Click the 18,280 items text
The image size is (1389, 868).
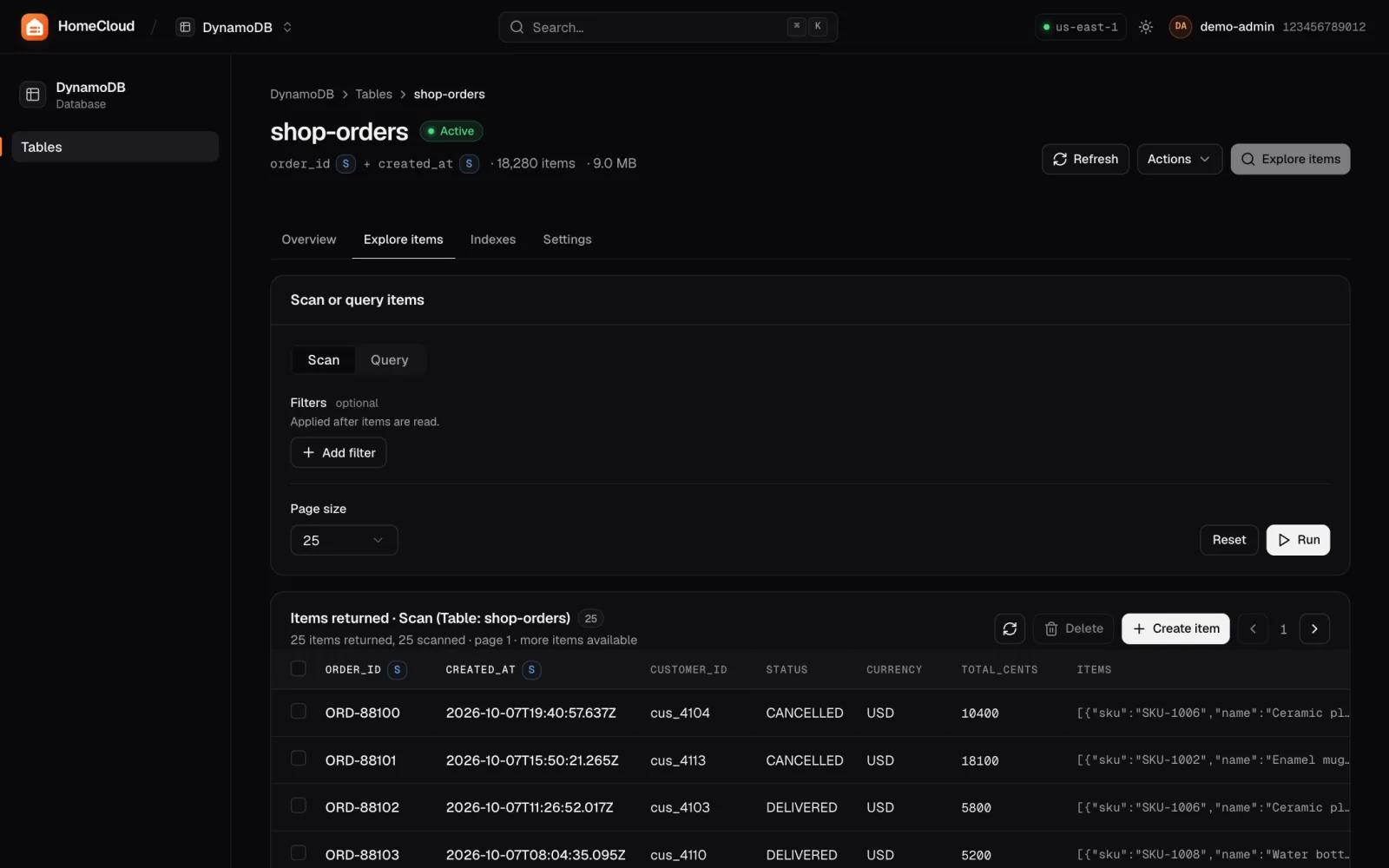pyautogui.click(x=536, y=163)
